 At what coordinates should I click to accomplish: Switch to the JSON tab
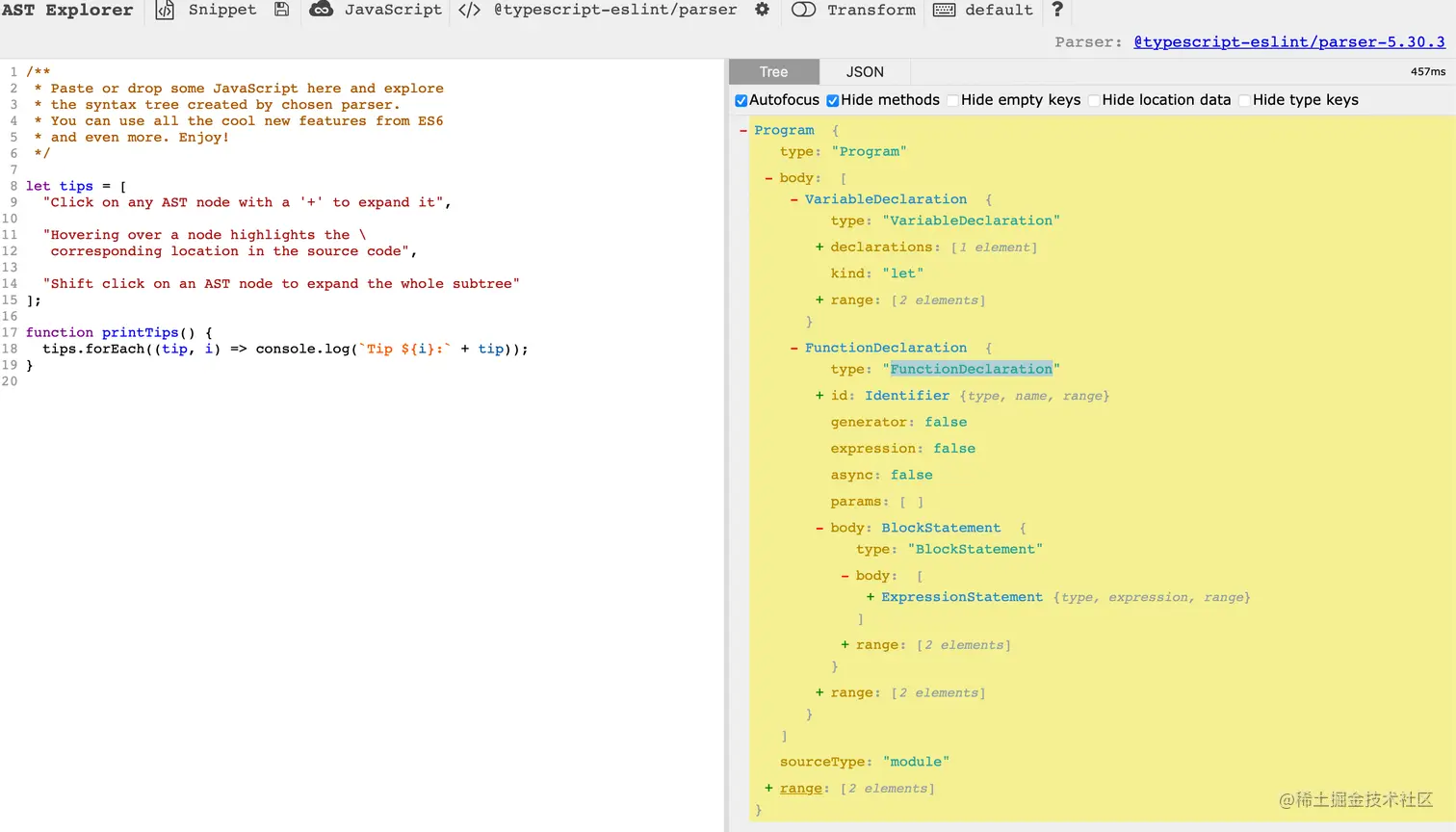tap(865, 72)
